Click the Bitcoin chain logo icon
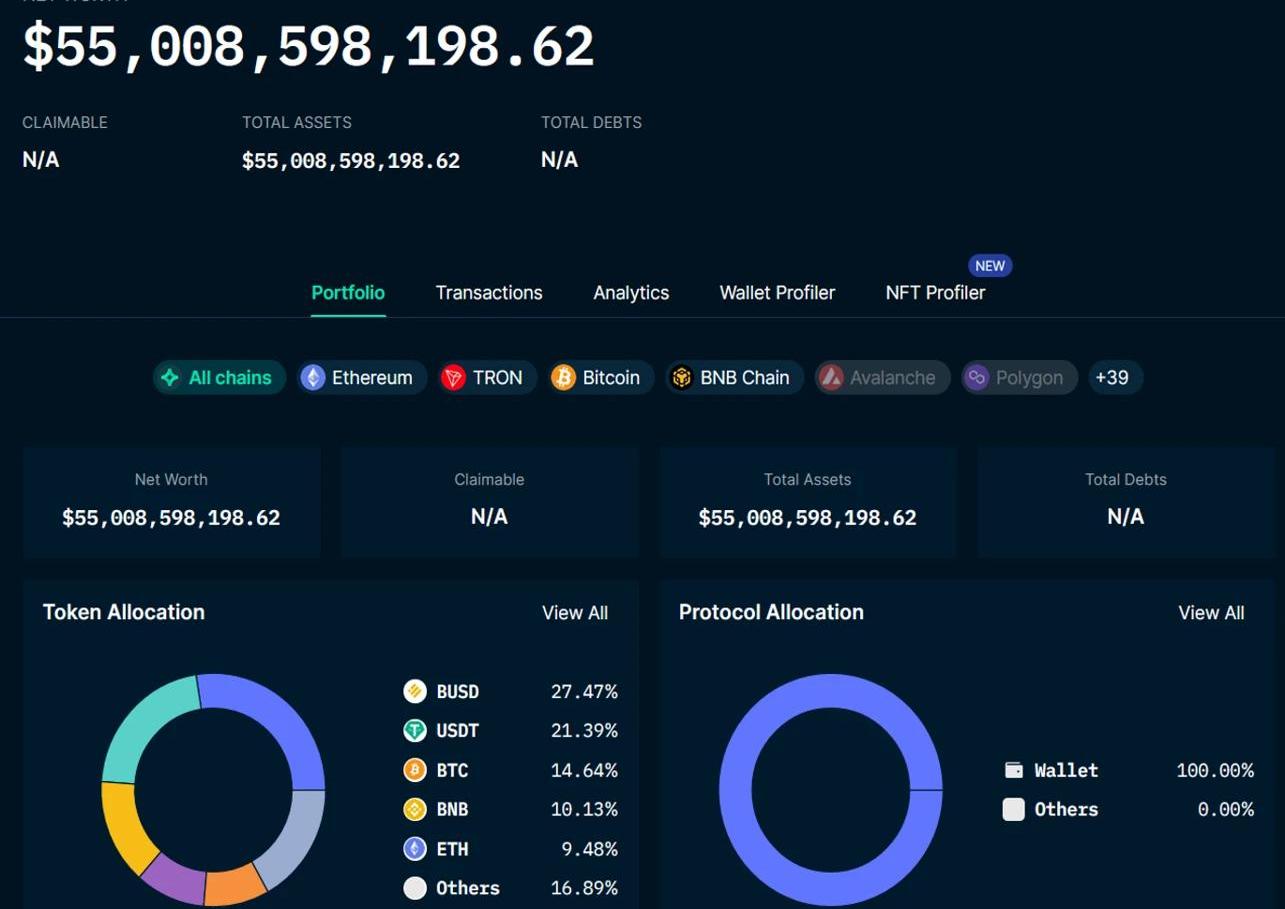 pos(563,377)
